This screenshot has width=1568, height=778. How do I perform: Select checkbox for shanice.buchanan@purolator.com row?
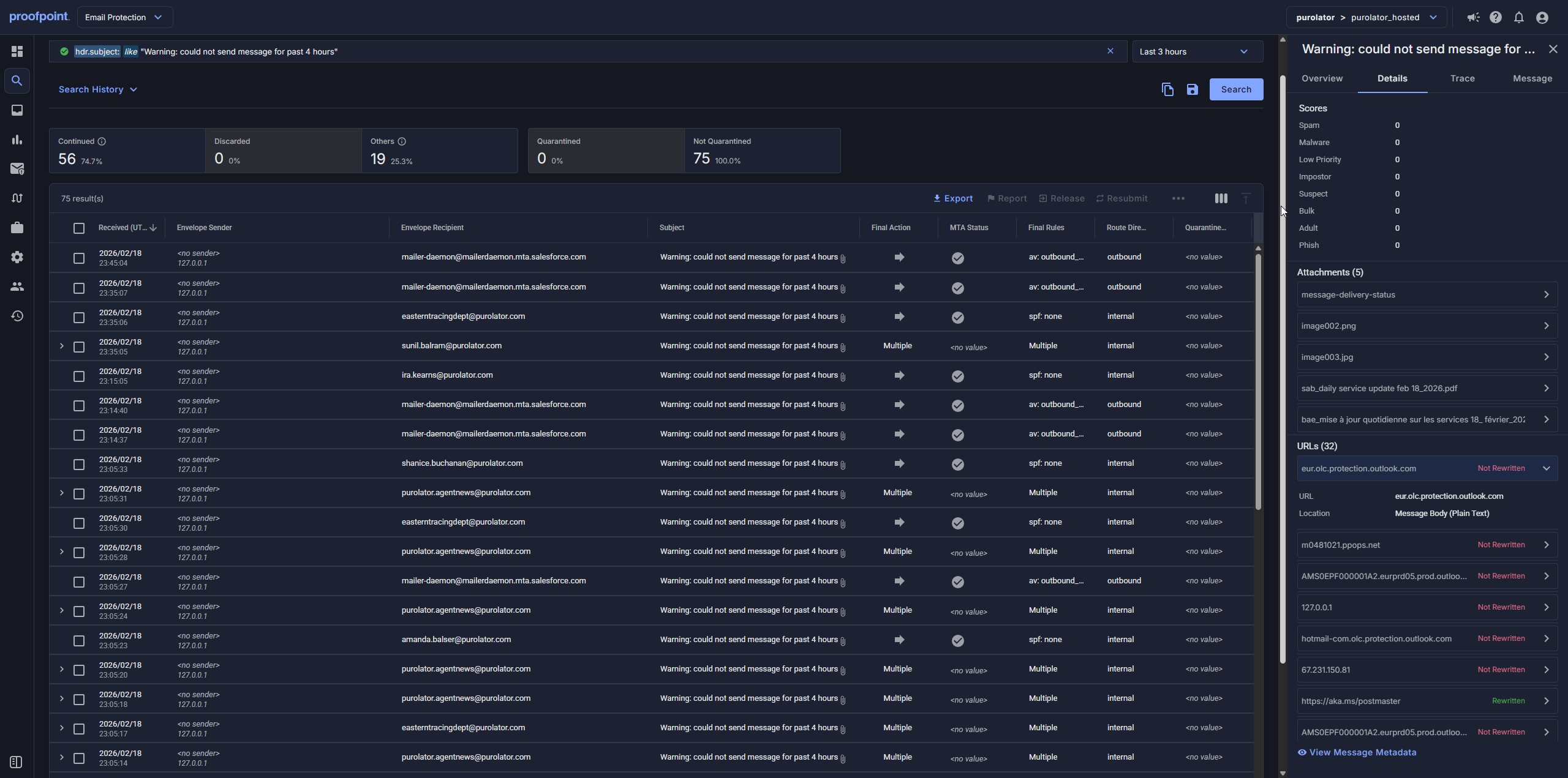click(79, 464)
